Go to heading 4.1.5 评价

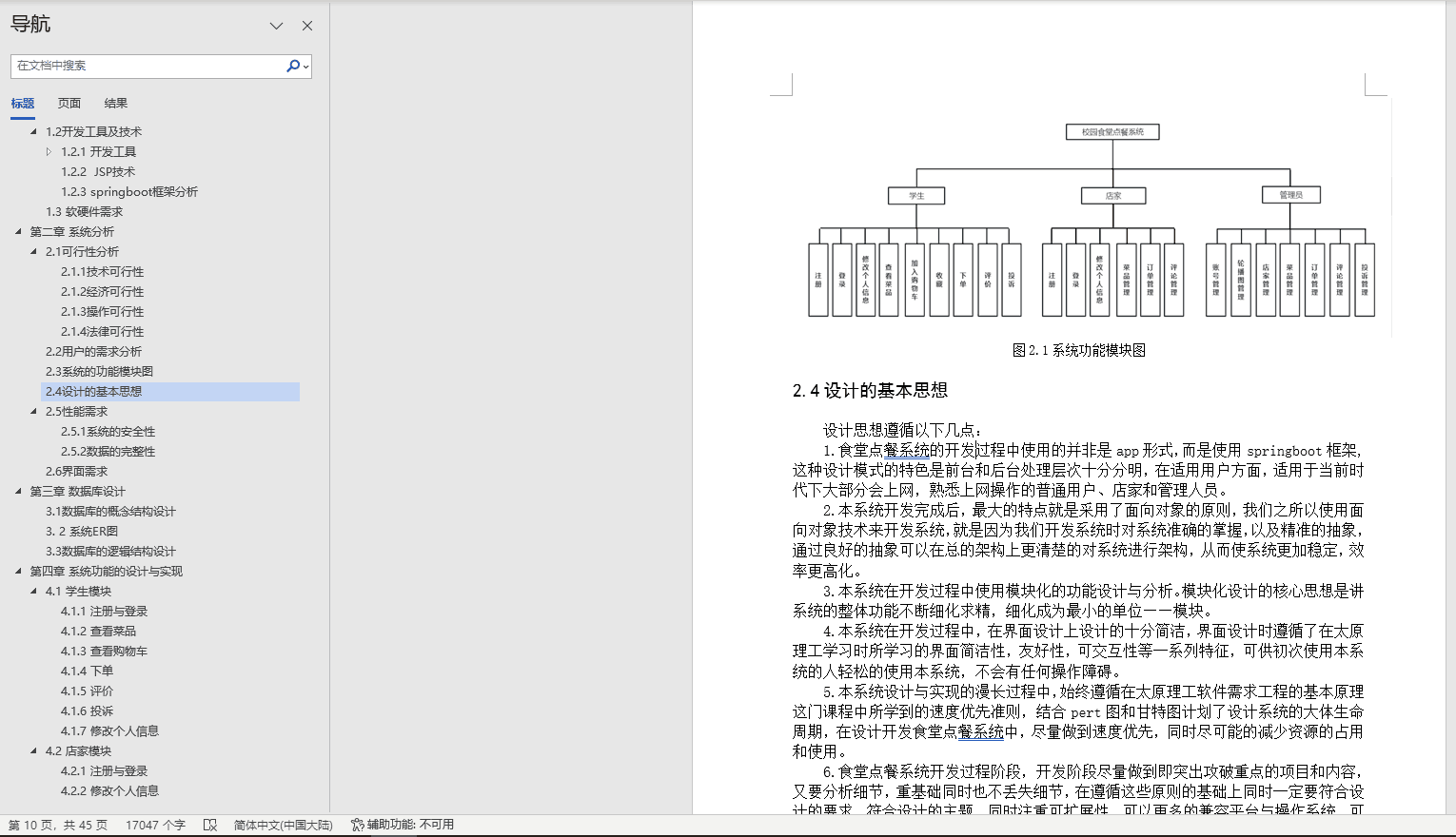(87, 691)
